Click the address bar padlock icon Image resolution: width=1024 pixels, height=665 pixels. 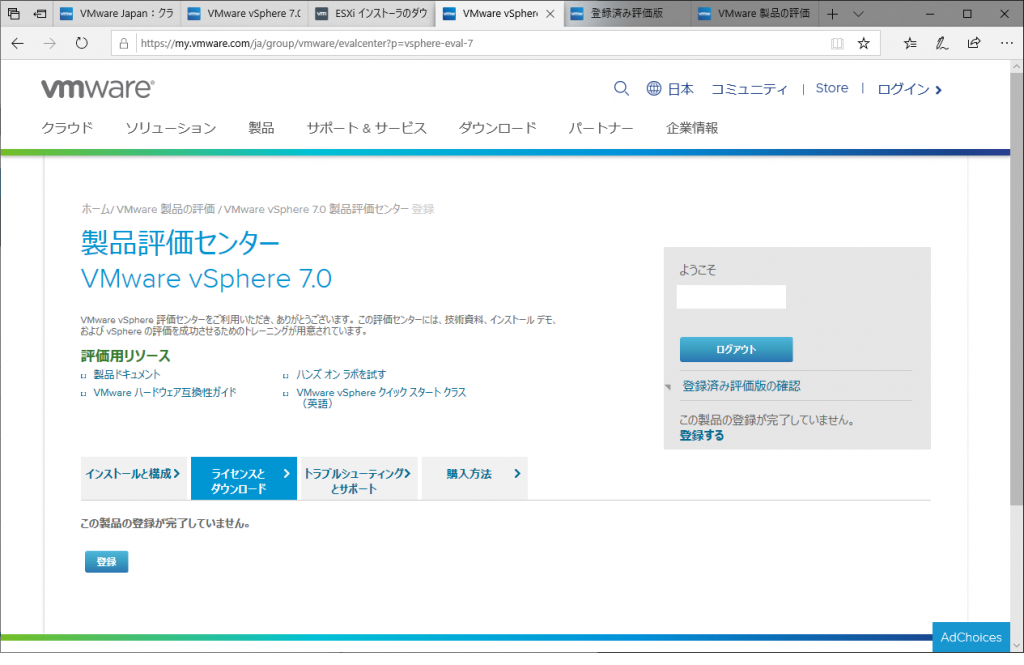point(123,44)
